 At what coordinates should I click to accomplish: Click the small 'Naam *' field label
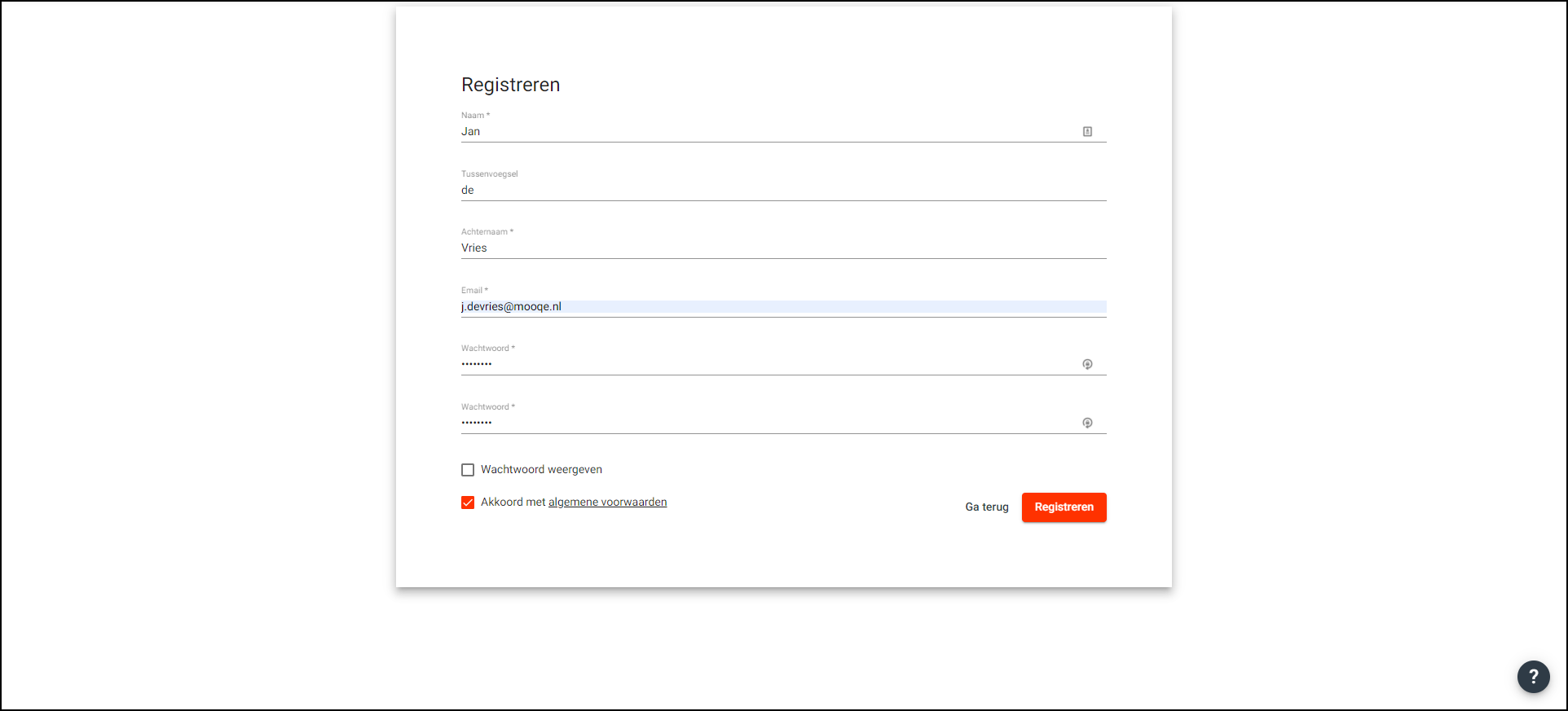pos(475,116)
